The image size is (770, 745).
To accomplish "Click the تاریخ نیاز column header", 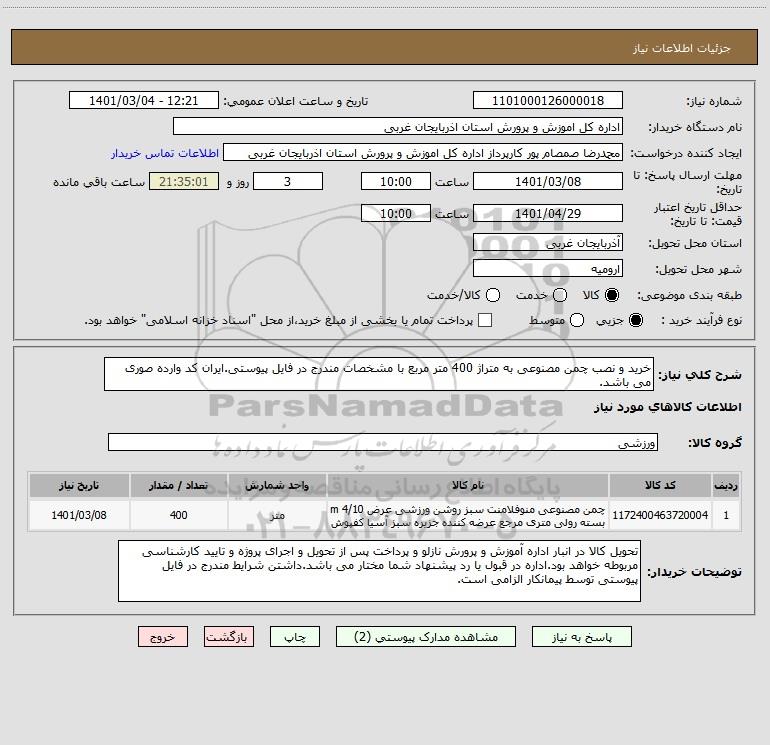I will point(79,485).
